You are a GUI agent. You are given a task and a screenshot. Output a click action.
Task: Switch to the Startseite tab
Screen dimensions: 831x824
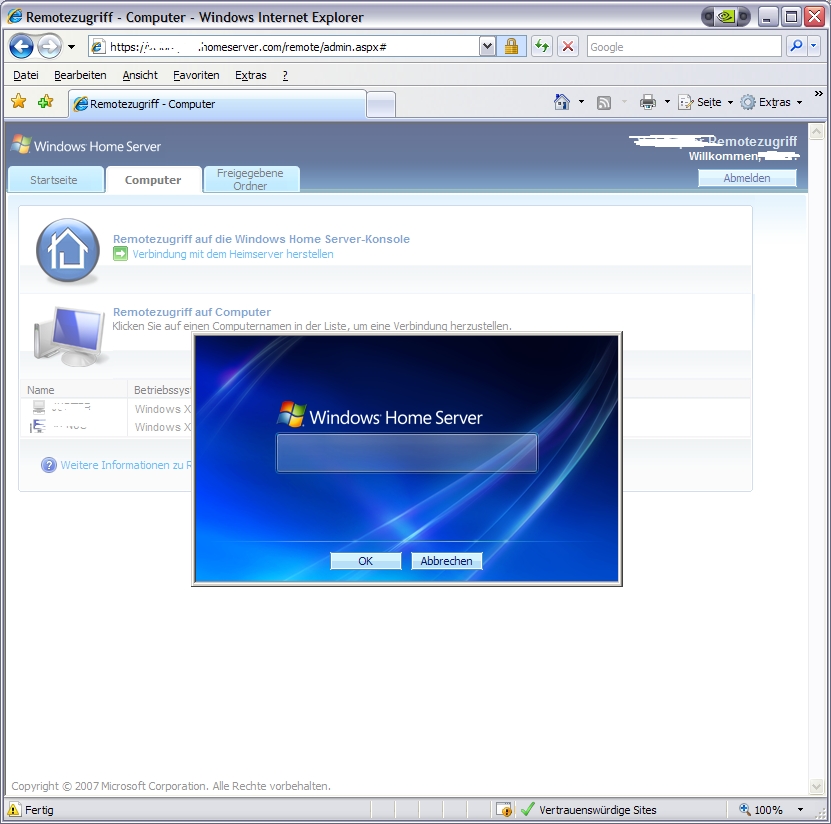click(x=55, y=179)
